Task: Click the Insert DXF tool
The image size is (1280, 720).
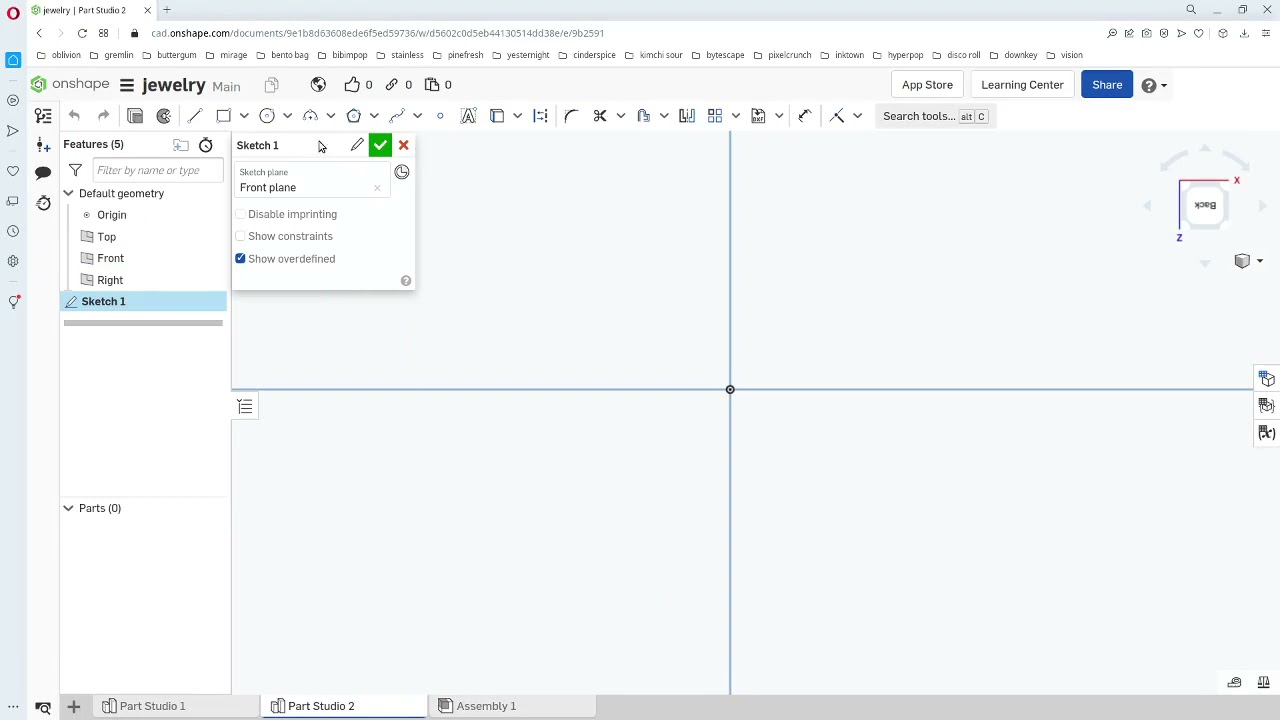Action: click(x=758, y=116)
